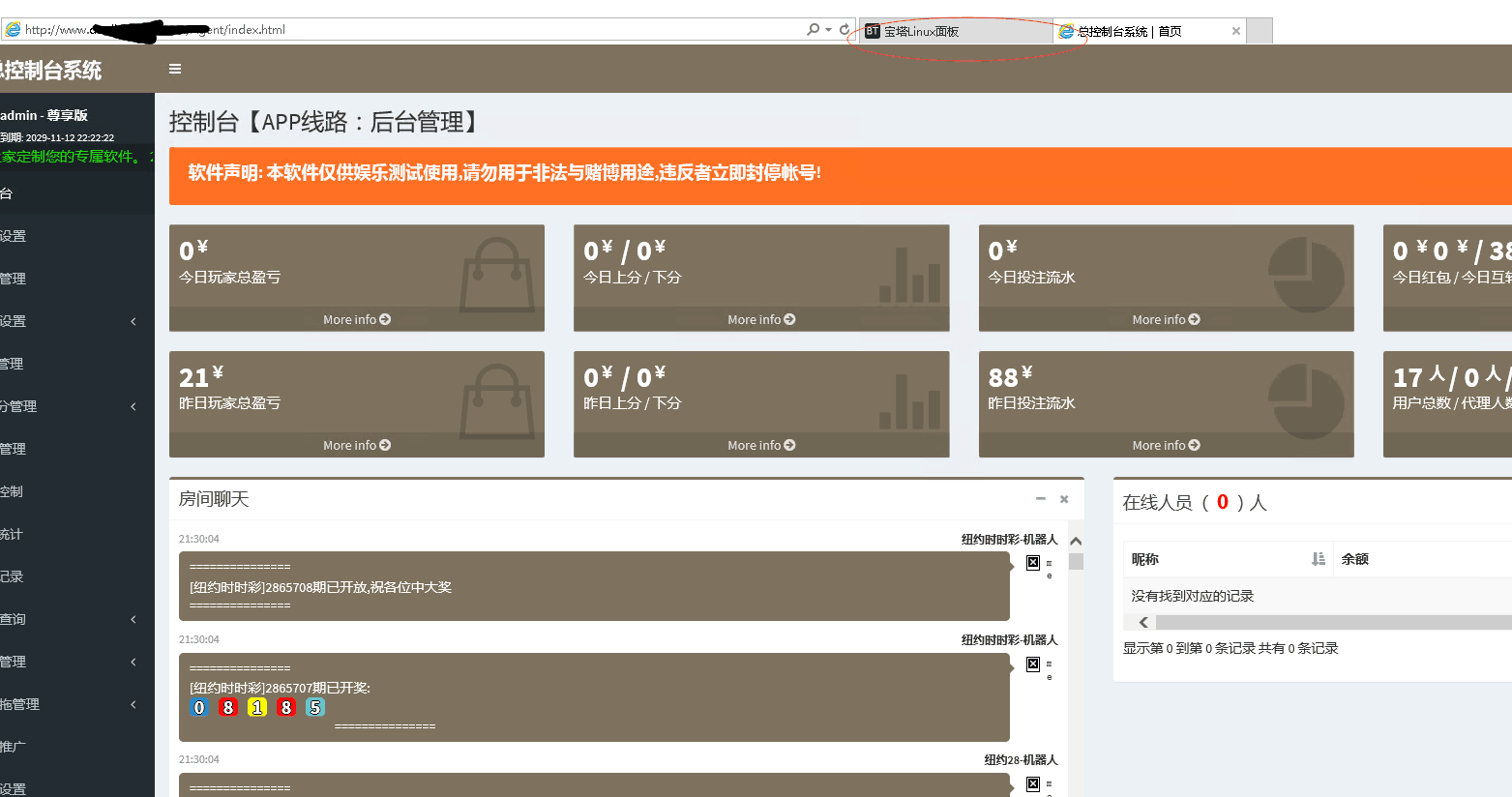Click the online members table left scroll arrow

click(1143, 622)
